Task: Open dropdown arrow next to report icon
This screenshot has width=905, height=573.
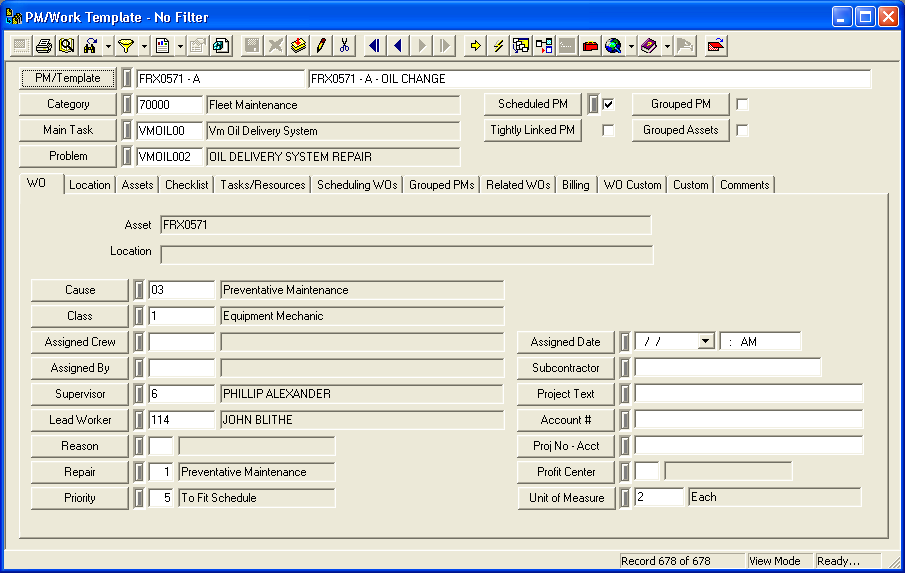Action: coord(180,46)
